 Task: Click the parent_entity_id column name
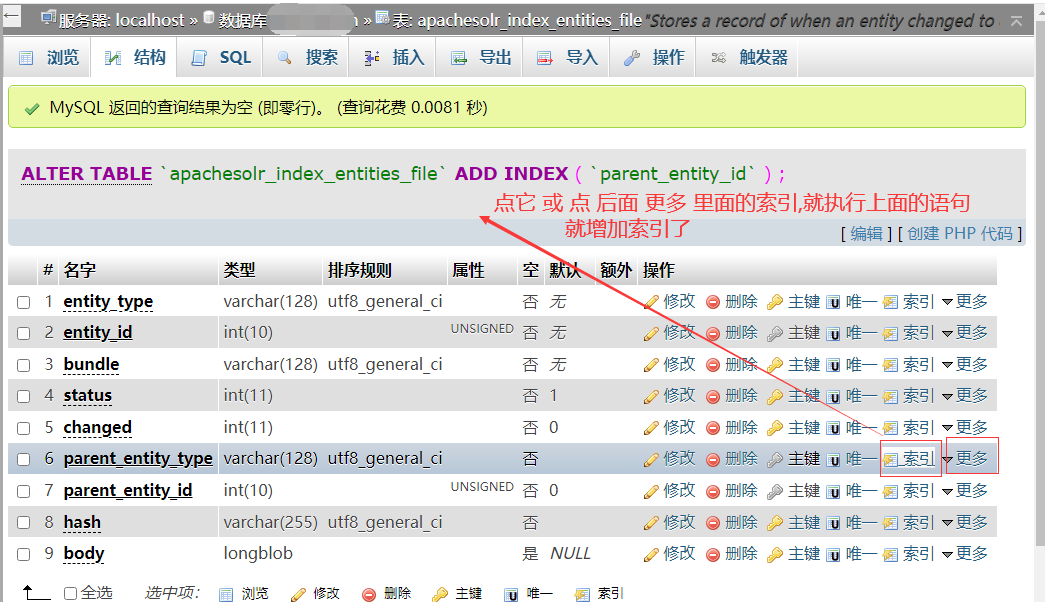point(128,491)
